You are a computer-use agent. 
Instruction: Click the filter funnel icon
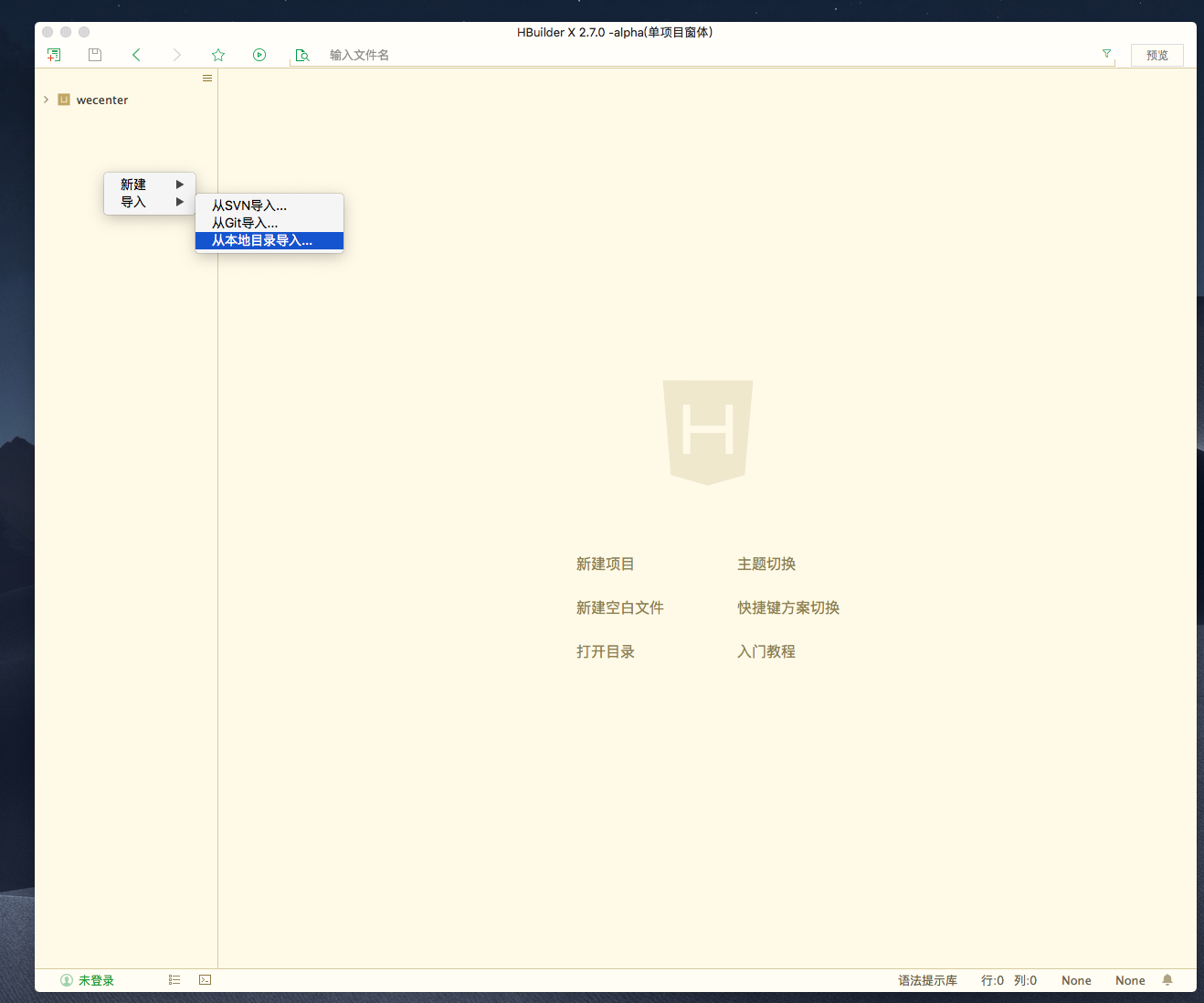[x=1106, y=54]
